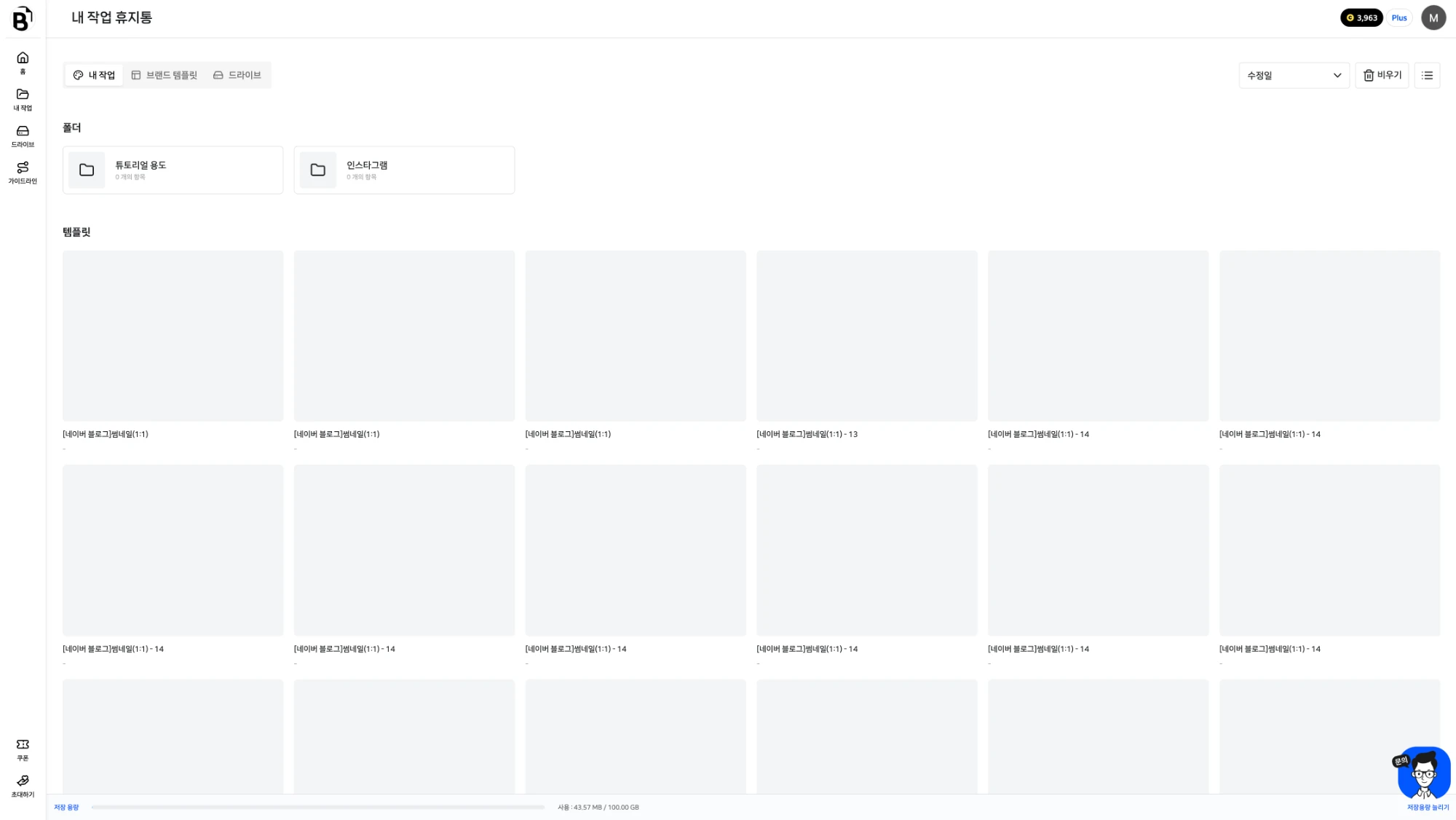This screenshot has width=1456, height=820.
Task: Open the 인스타그램 folder
Action: pos(404,170)
